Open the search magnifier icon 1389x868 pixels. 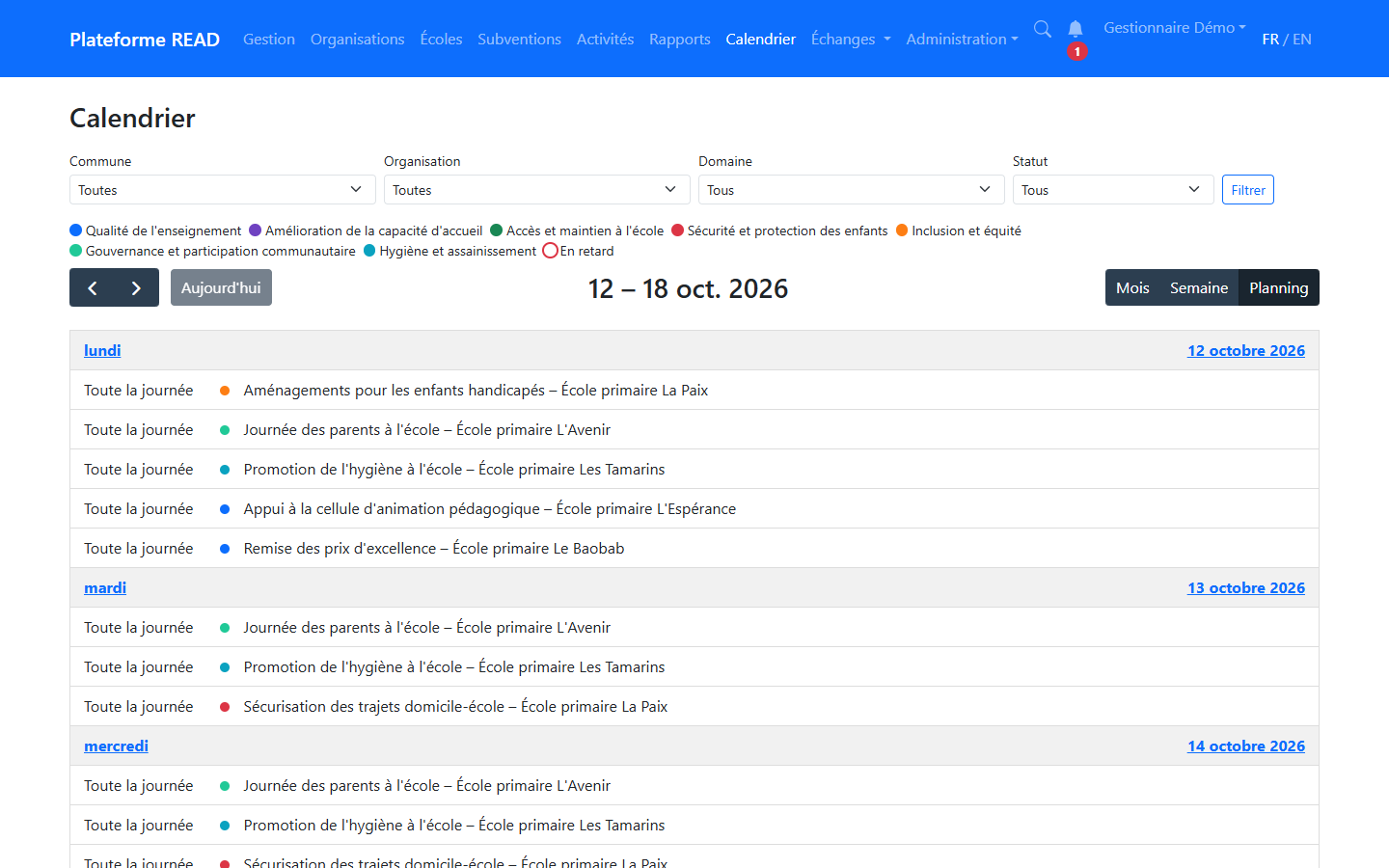coord(1043,29)
